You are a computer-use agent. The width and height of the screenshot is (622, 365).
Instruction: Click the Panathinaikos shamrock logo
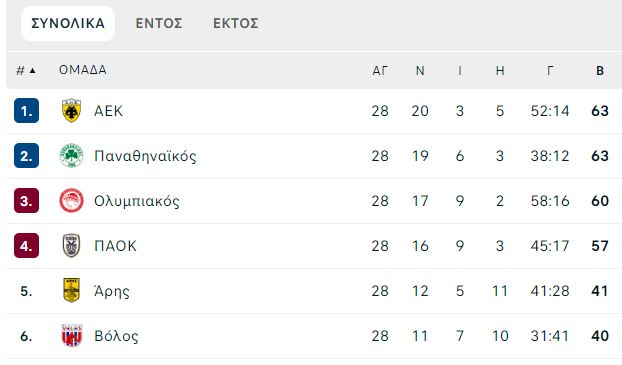click(71, 156)
